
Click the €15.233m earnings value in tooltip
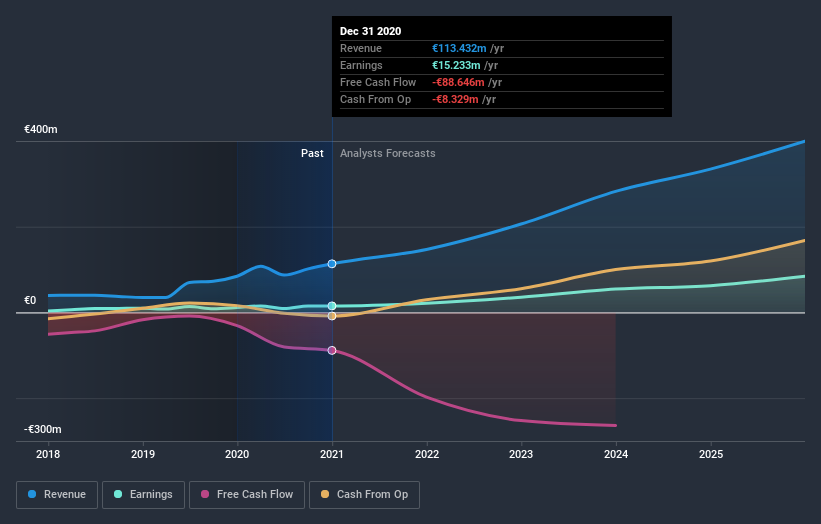click(x=456, y=65)
